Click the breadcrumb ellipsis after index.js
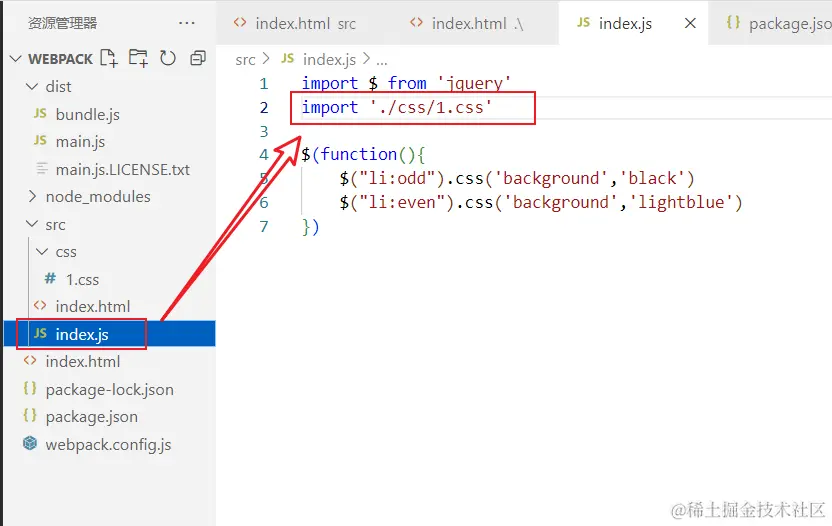This screenshot has width=832, height=526. (x=382, y=61)
